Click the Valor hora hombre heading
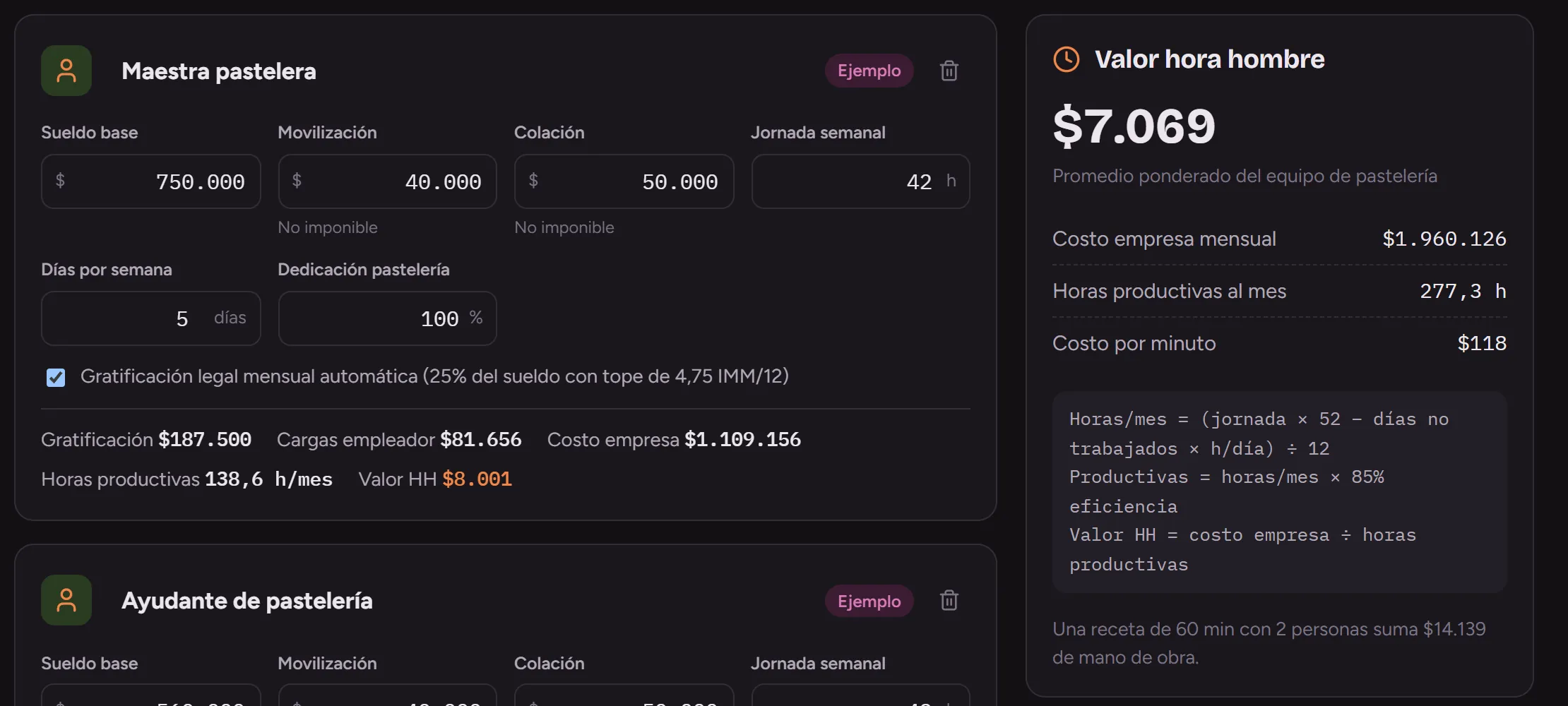This screenshot has width=1568, height=706. (x=1210, y=59)
